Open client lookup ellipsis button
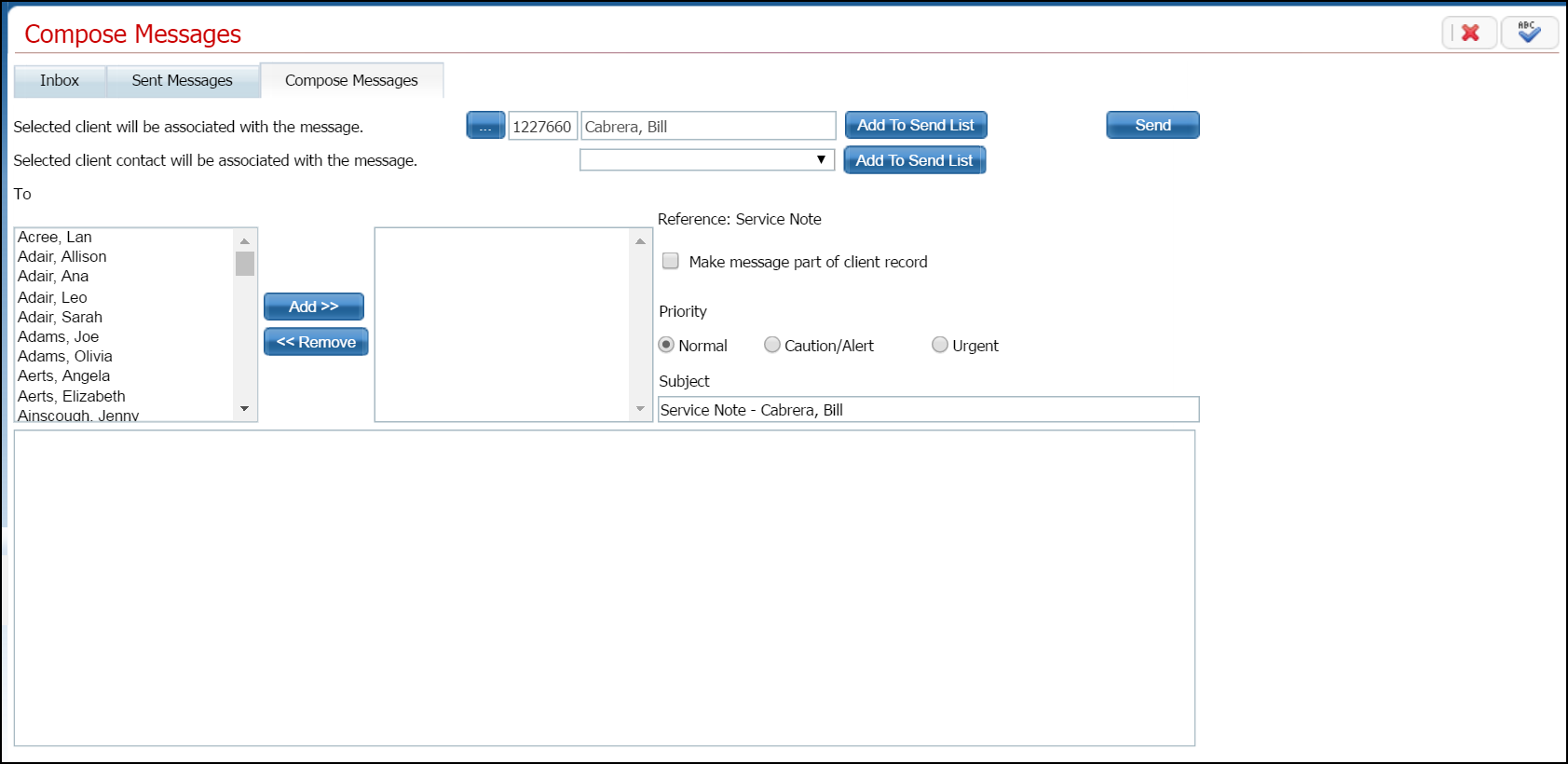 pyautogui.click(x=485, y=126)
